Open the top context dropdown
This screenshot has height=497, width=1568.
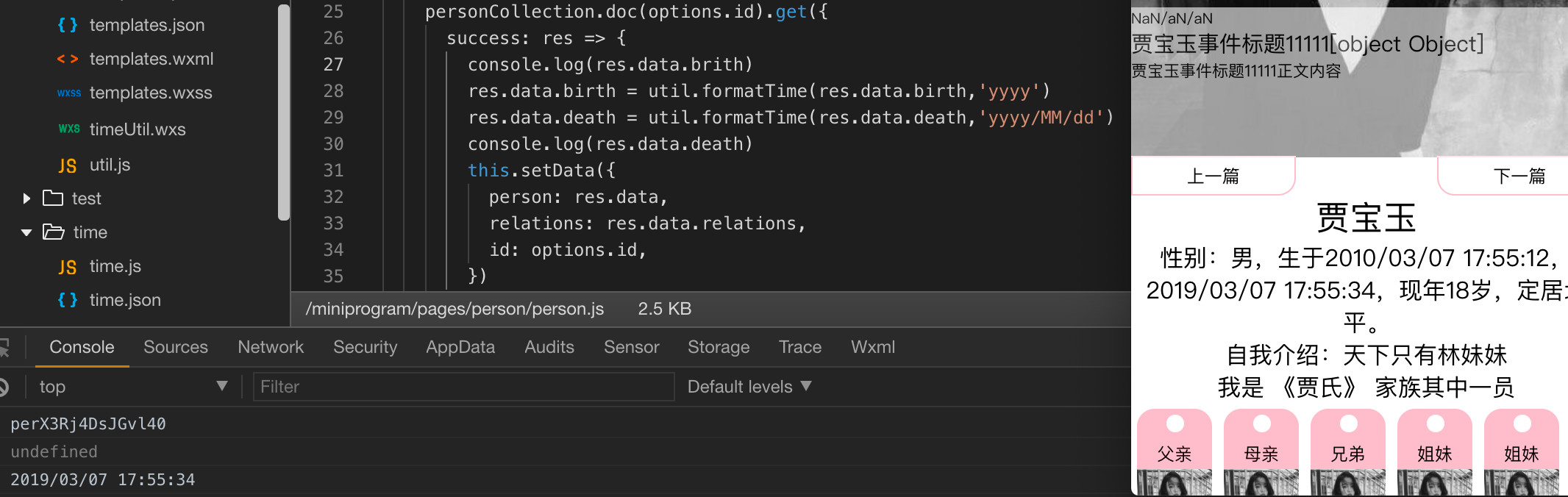coord(132,387)
